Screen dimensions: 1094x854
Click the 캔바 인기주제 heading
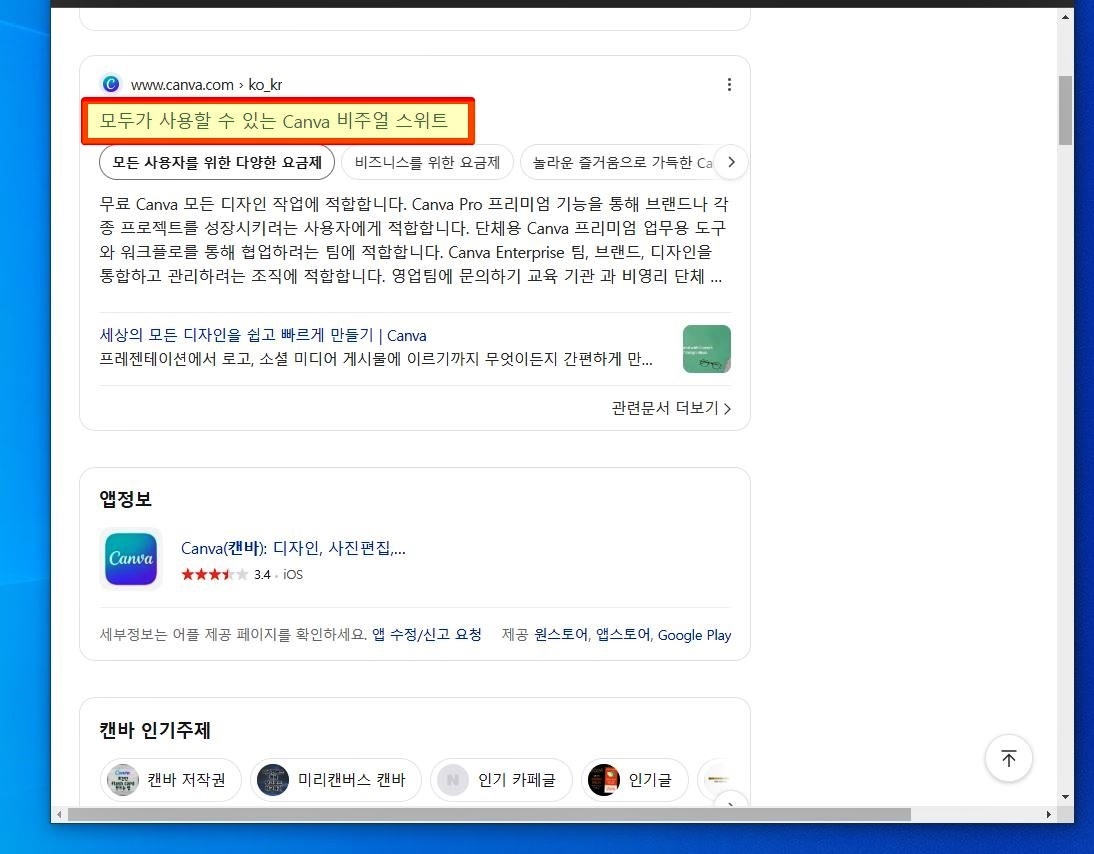(155, 730)
